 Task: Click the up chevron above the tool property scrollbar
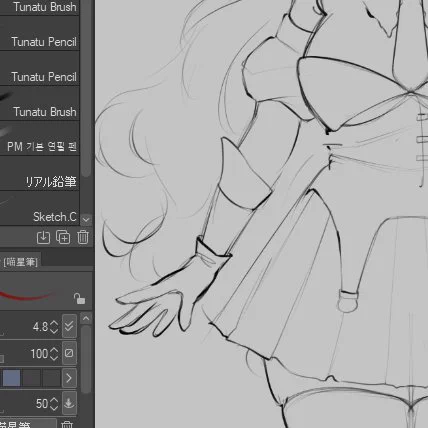[x=86, y=319]
